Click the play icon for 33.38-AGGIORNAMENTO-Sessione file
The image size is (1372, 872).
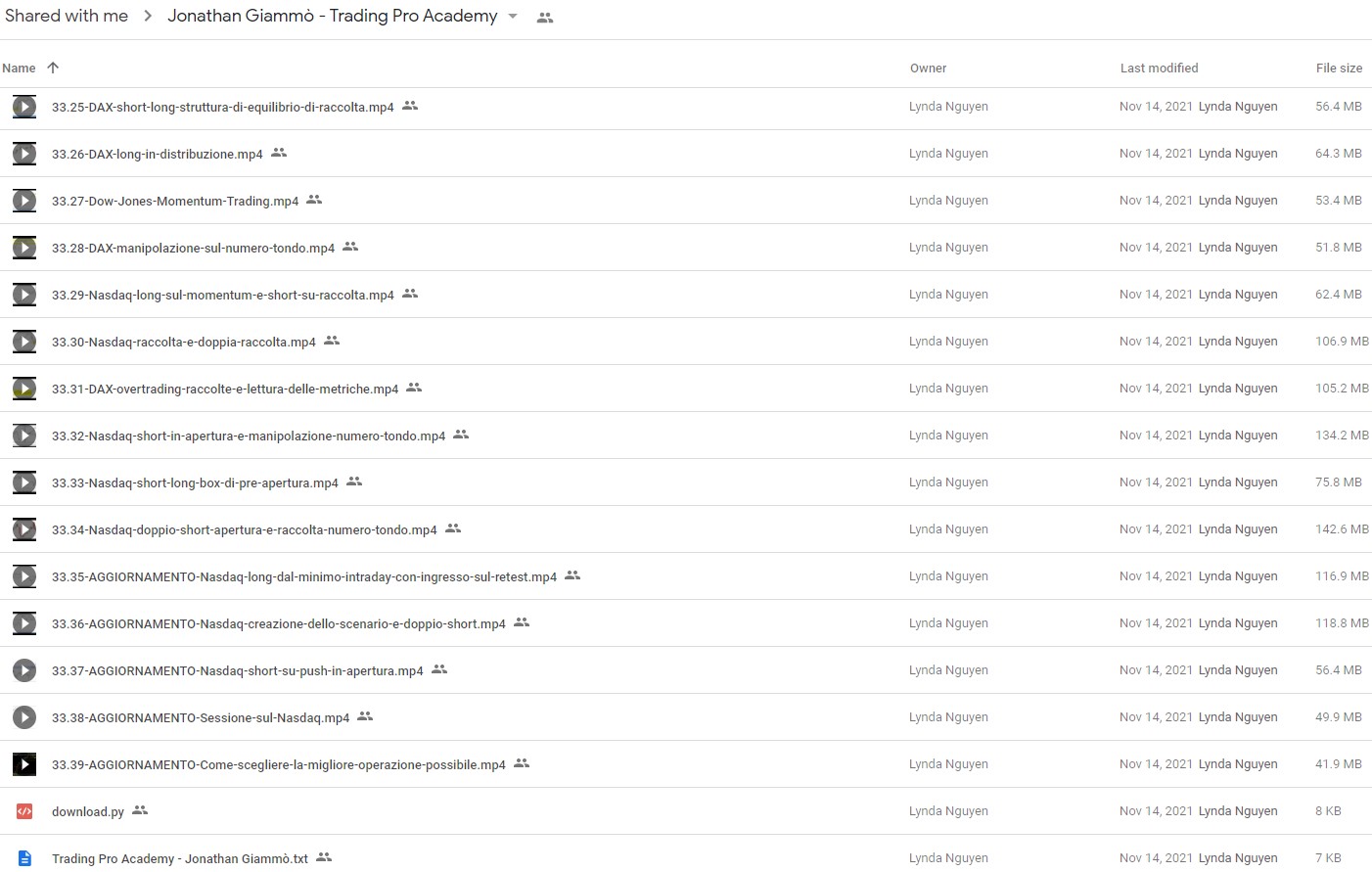click(x=24, y=717)
